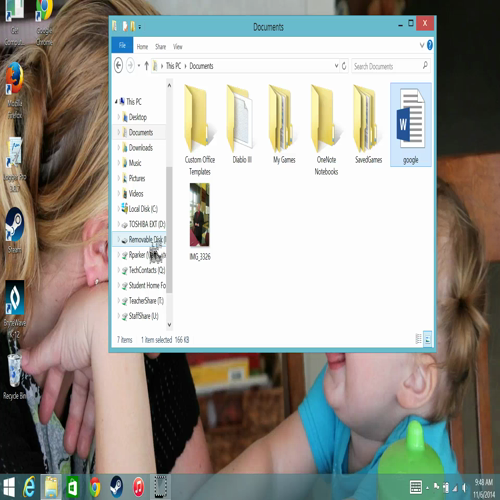Open the Diablo III folder
500x500 pixels.
tap(242, 124)
